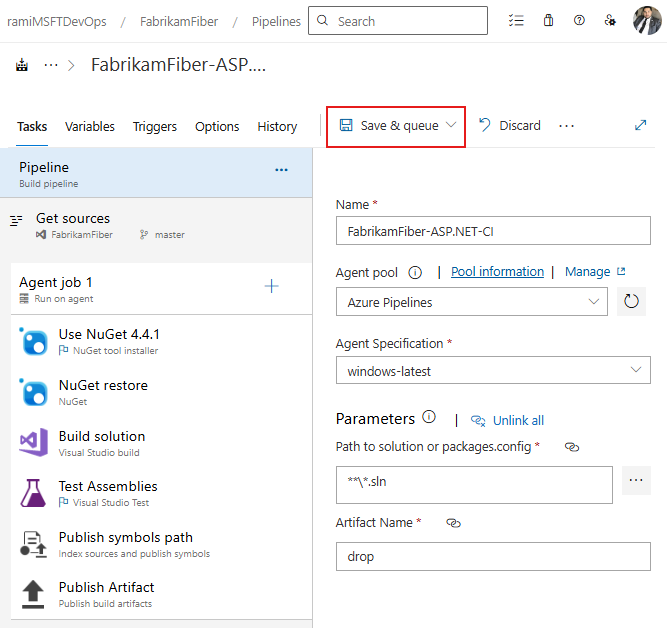Toggle full screen expand icon

point(640,125)
